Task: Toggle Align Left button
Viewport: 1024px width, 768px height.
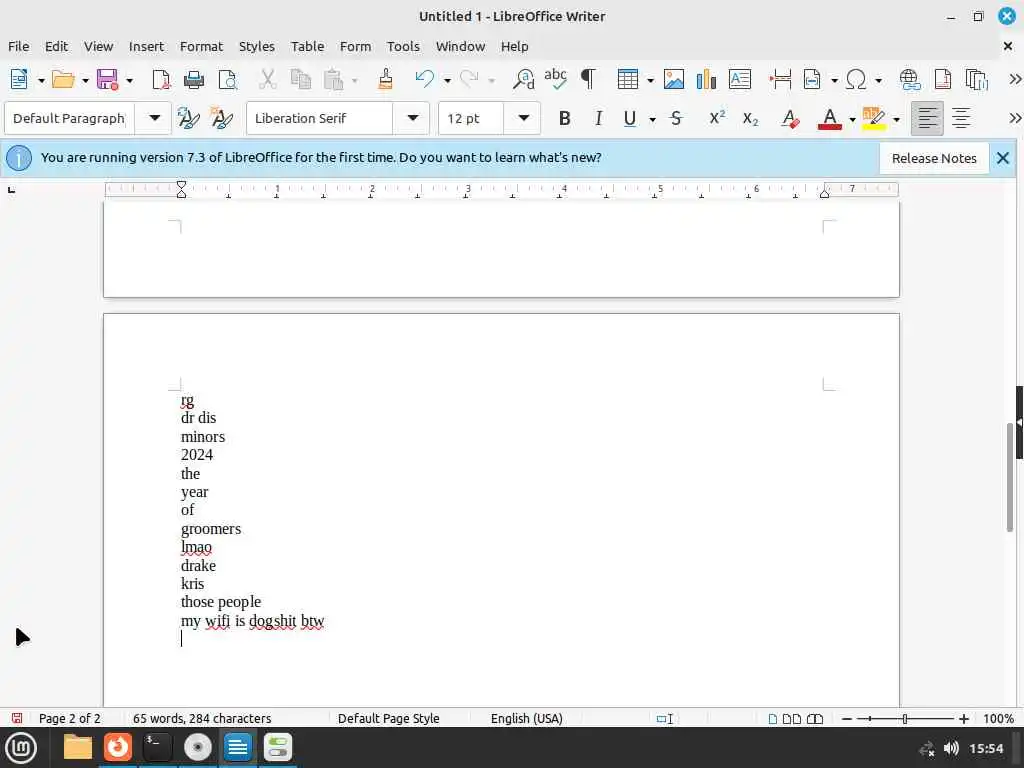Action: [x=927, y=119]
